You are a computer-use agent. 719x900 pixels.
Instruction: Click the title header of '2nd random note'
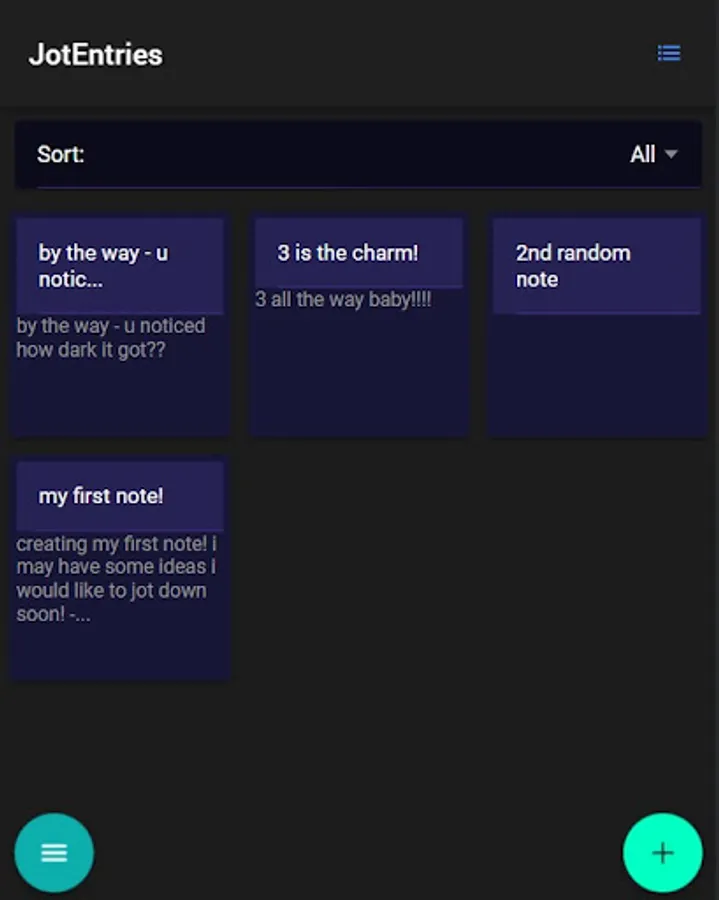(x=597, y=266)
